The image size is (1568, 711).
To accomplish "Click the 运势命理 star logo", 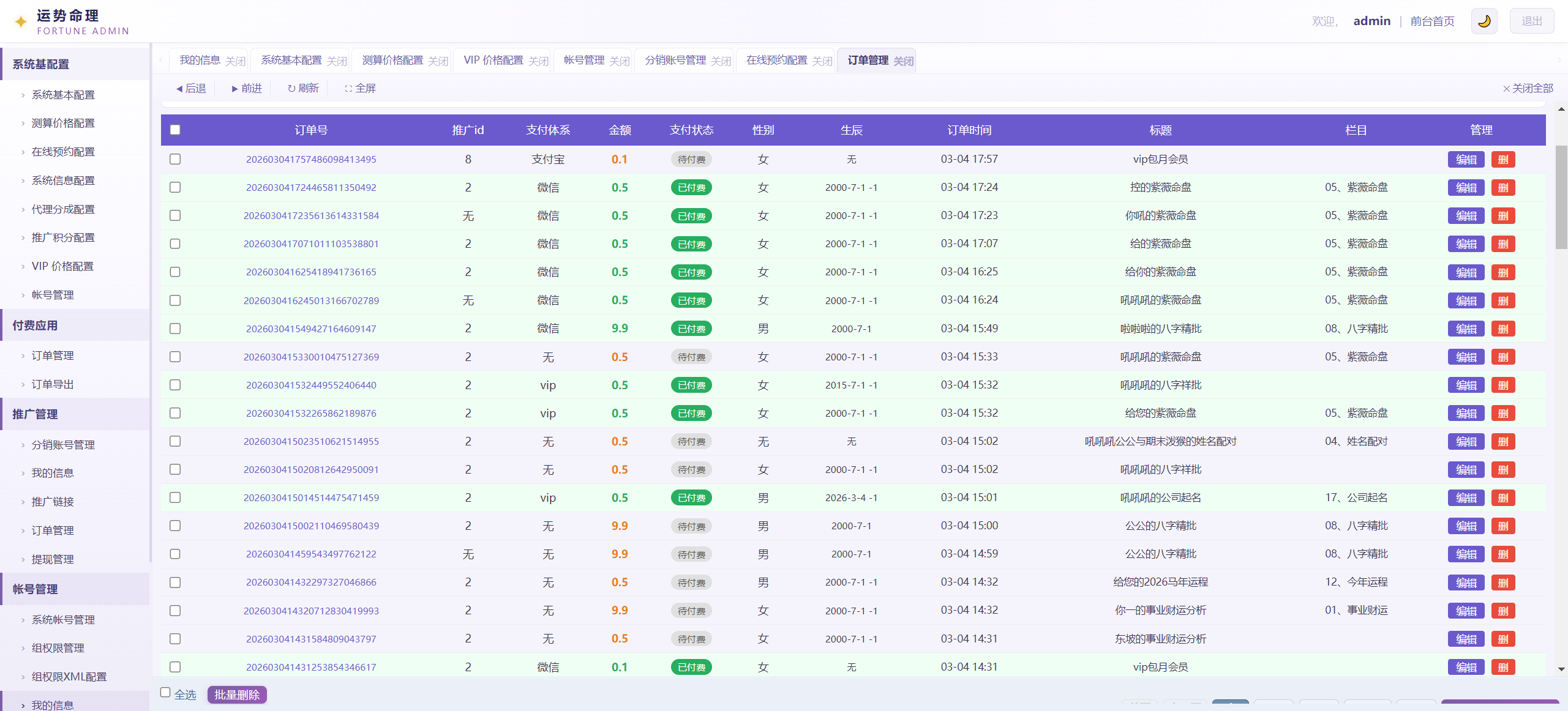I will point(21,22).
